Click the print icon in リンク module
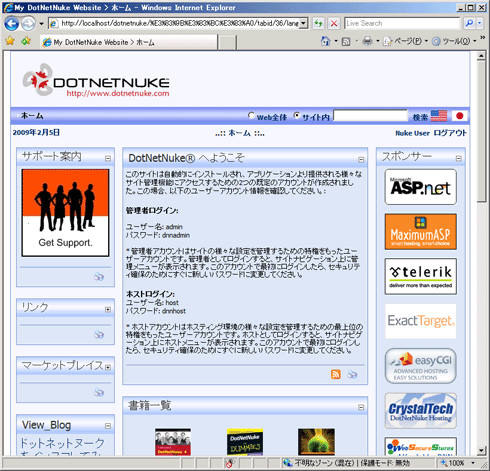The image size is (490, 471). point(99,334)
